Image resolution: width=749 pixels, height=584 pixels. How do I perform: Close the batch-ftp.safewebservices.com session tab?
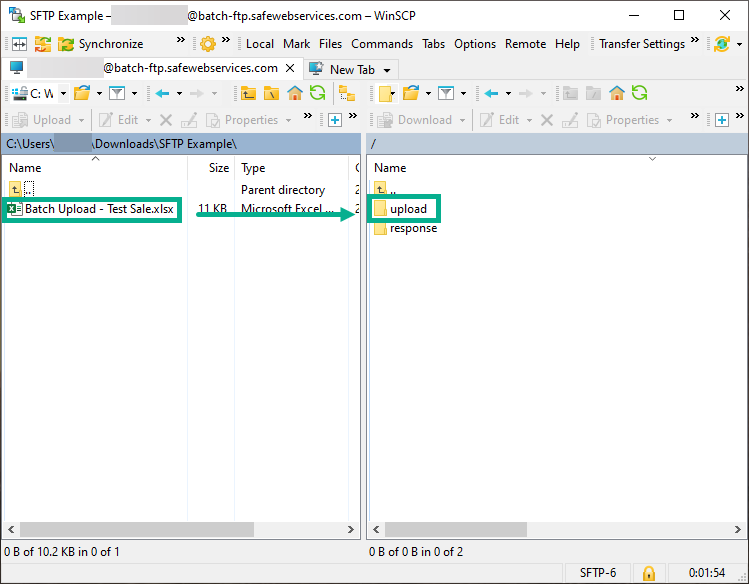(290, 68)
